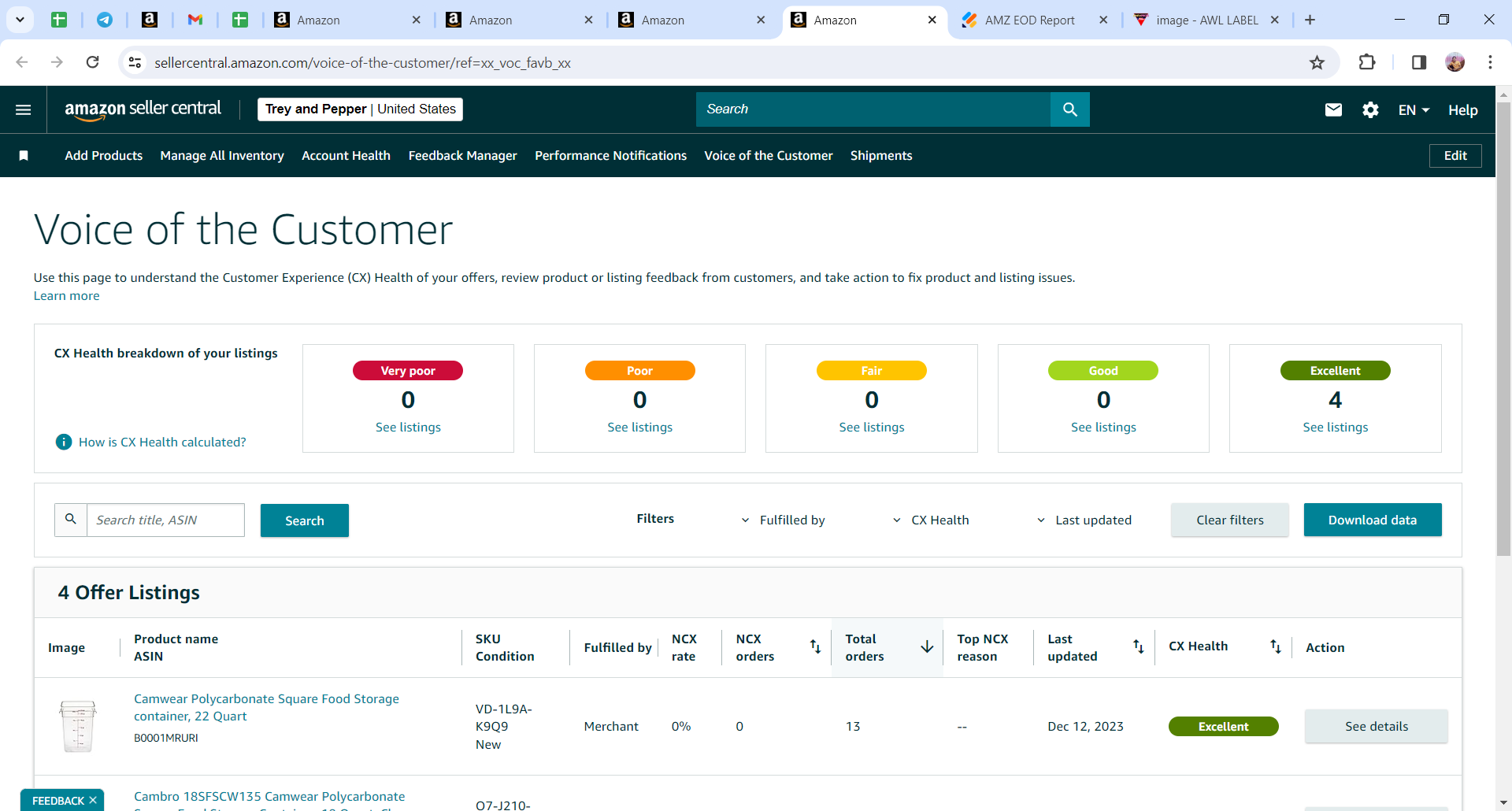Screen dimensions: 1512x811
Task: Focus the header Search box
Action: [873, 109]
